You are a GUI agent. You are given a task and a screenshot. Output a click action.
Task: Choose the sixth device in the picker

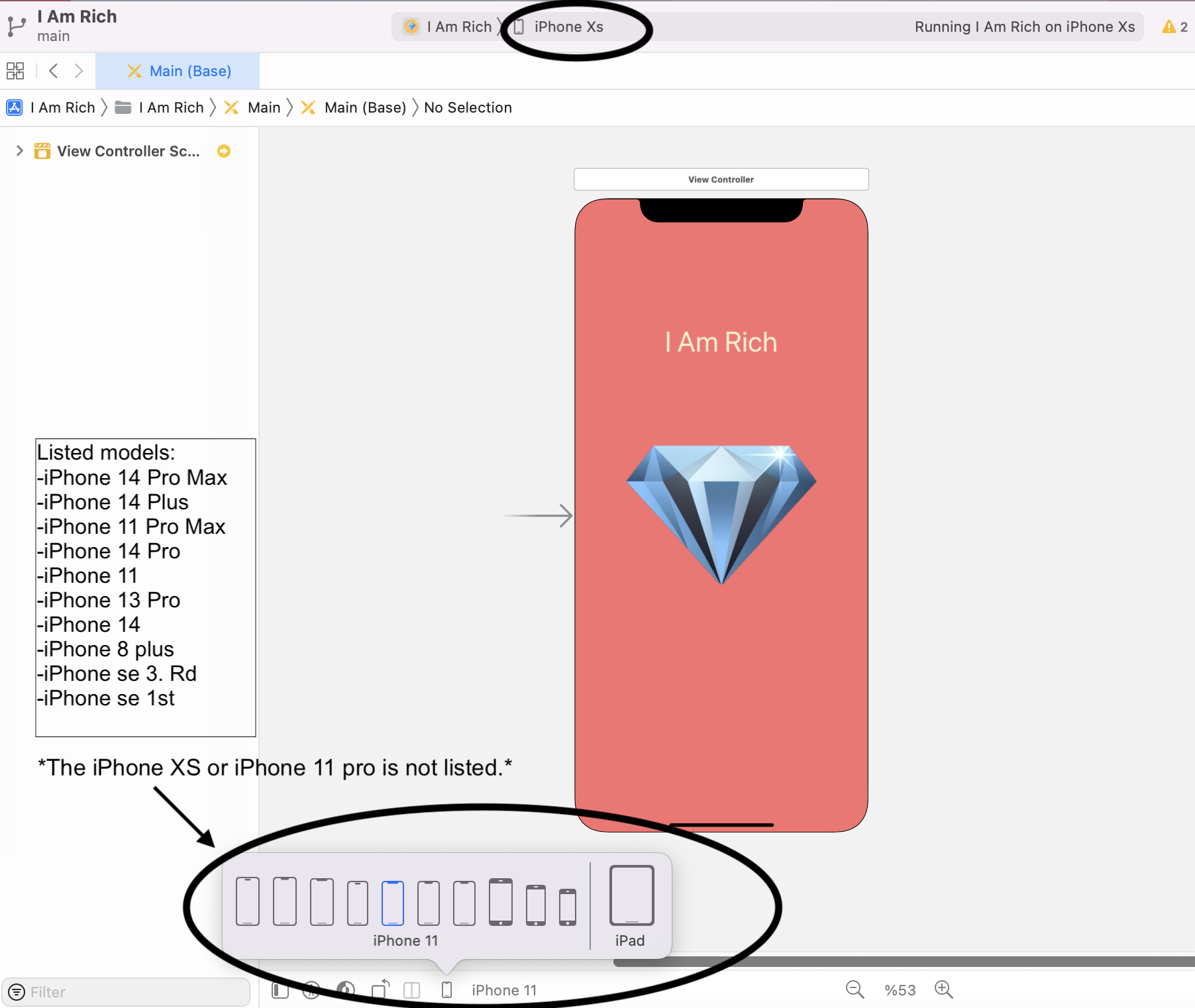coord(429,903)
